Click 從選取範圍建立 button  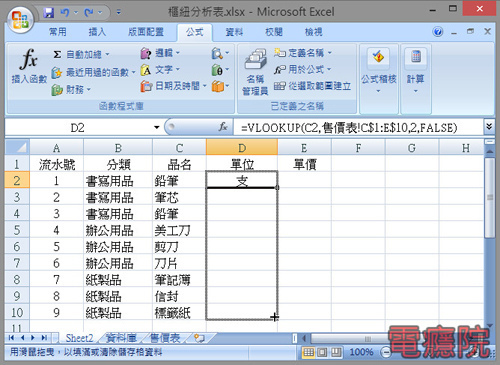click(312, 86)
